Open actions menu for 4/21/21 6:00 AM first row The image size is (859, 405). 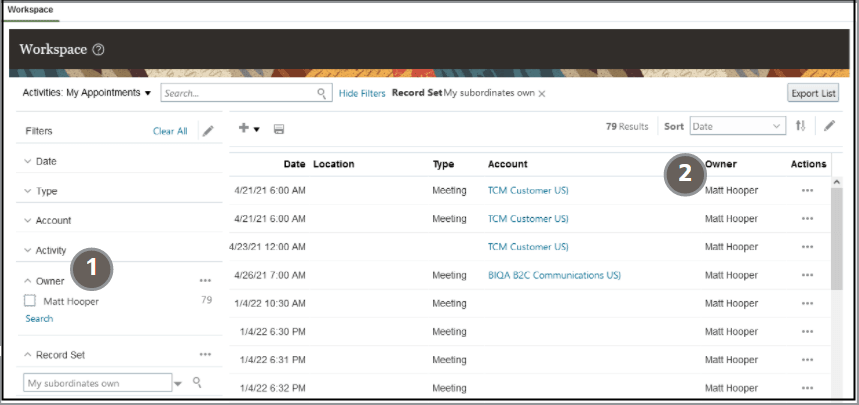tap(807, 190)
